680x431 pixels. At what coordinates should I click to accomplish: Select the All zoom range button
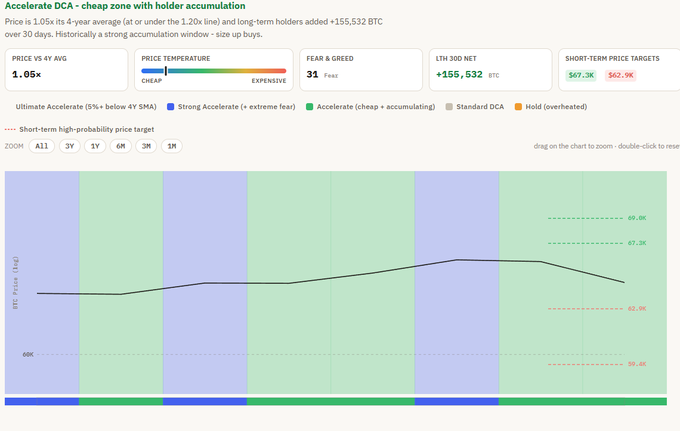(42, 146)
